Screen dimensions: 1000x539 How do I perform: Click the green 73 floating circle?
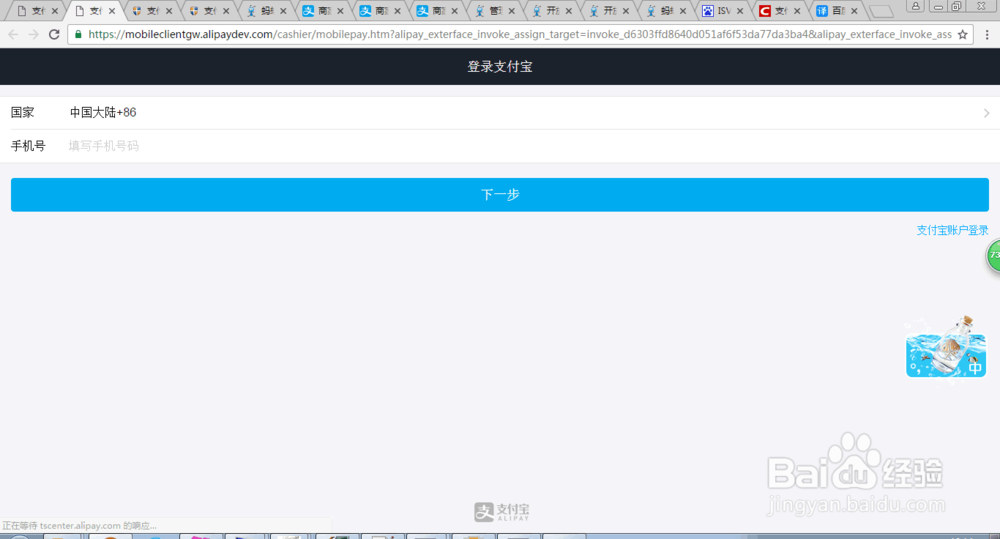pyautogui.click(x=994, y=256)
